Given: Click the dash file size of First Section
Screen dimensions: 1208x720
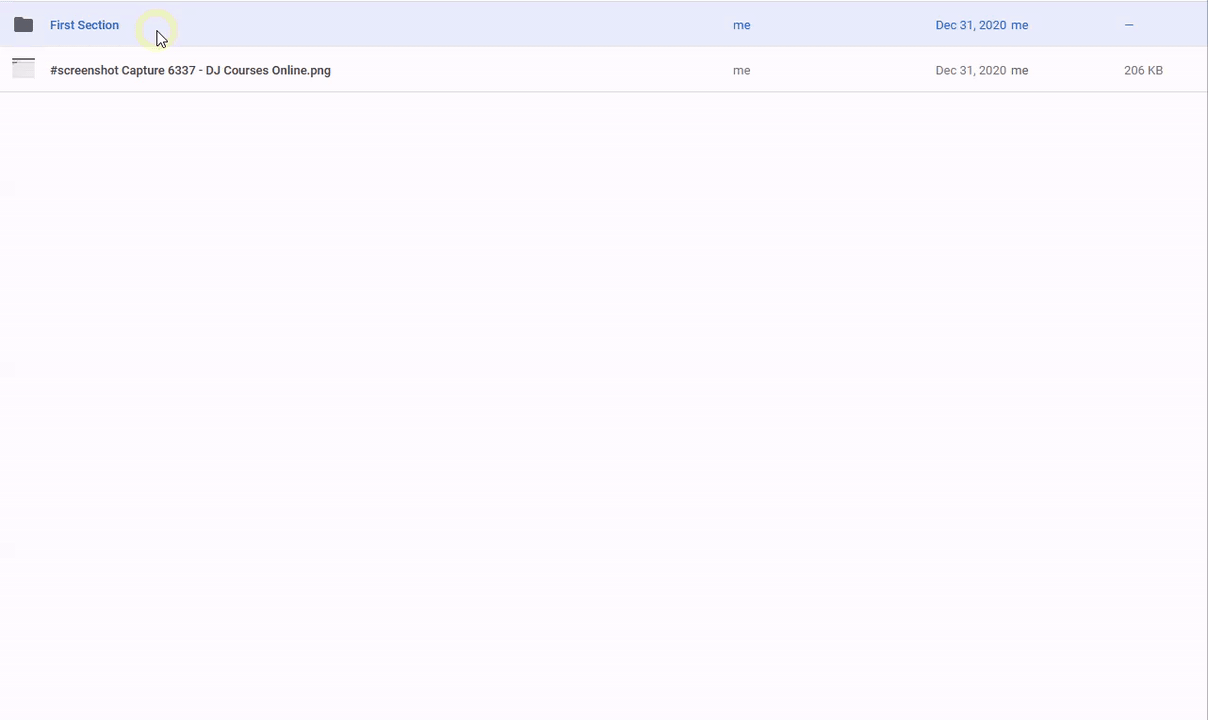Looking at the screenshot, I should click(x=1129, y=25).
